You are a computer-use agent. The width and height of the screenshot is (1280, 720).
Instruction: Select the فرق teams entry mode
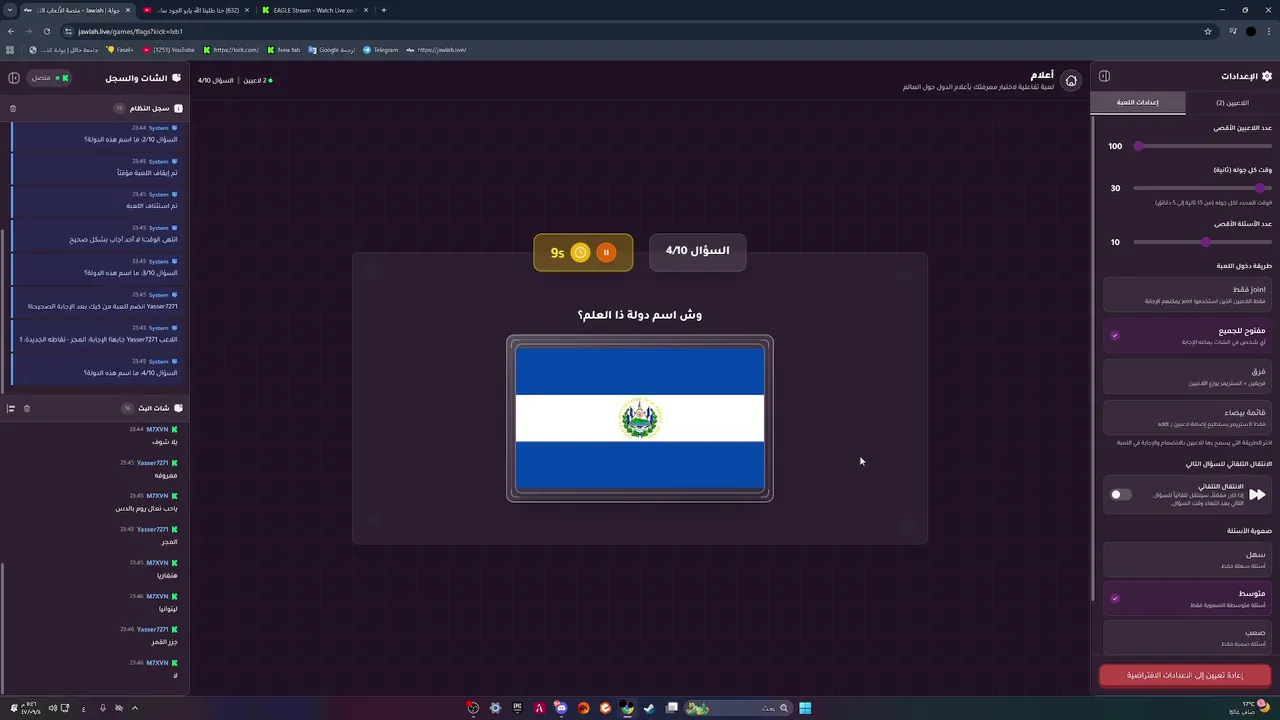pyautogui.click(x=1188, y=376)
